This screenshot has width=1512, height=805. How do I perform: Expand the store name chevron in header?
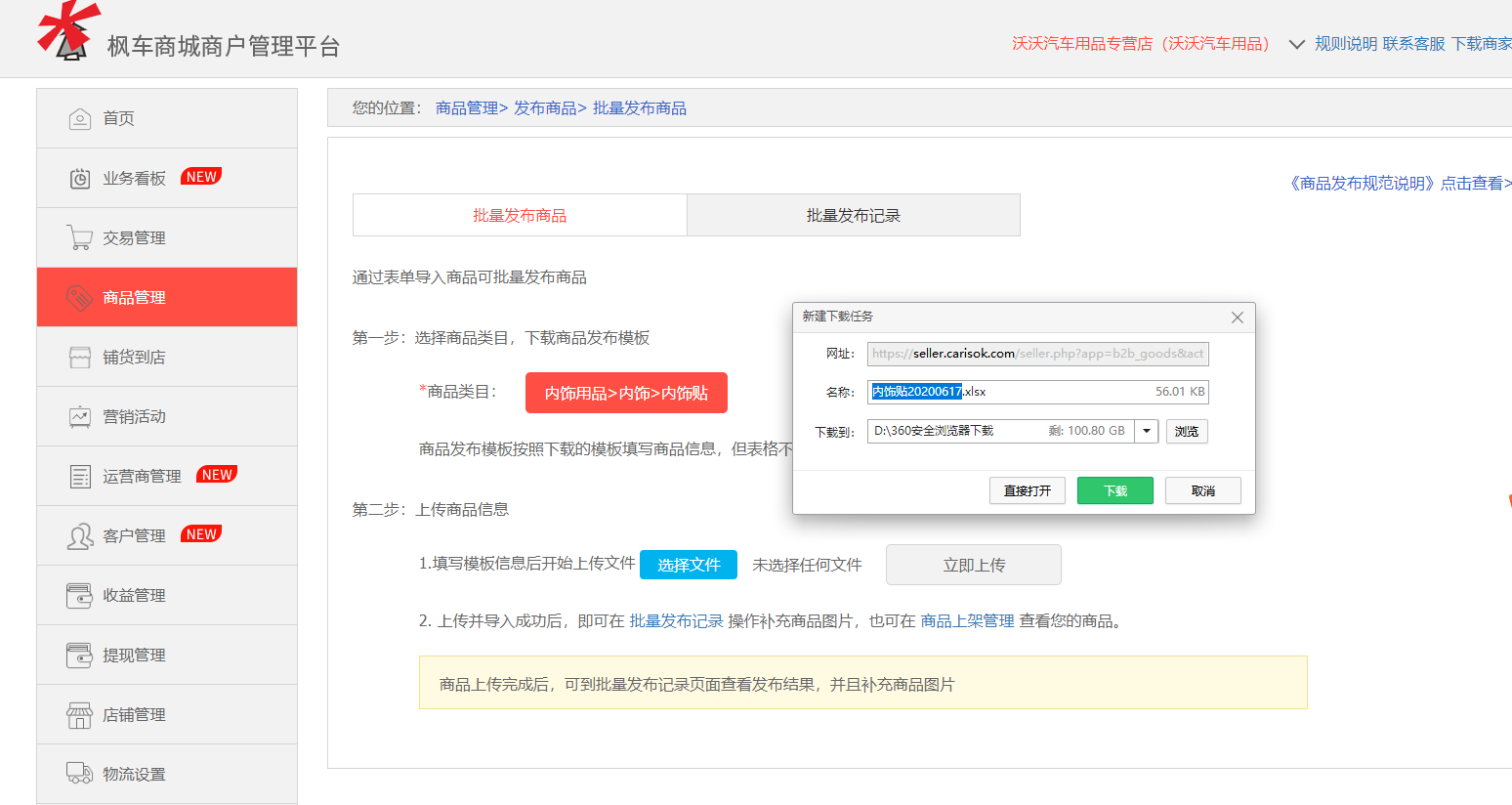click(x=1296, y=45)
